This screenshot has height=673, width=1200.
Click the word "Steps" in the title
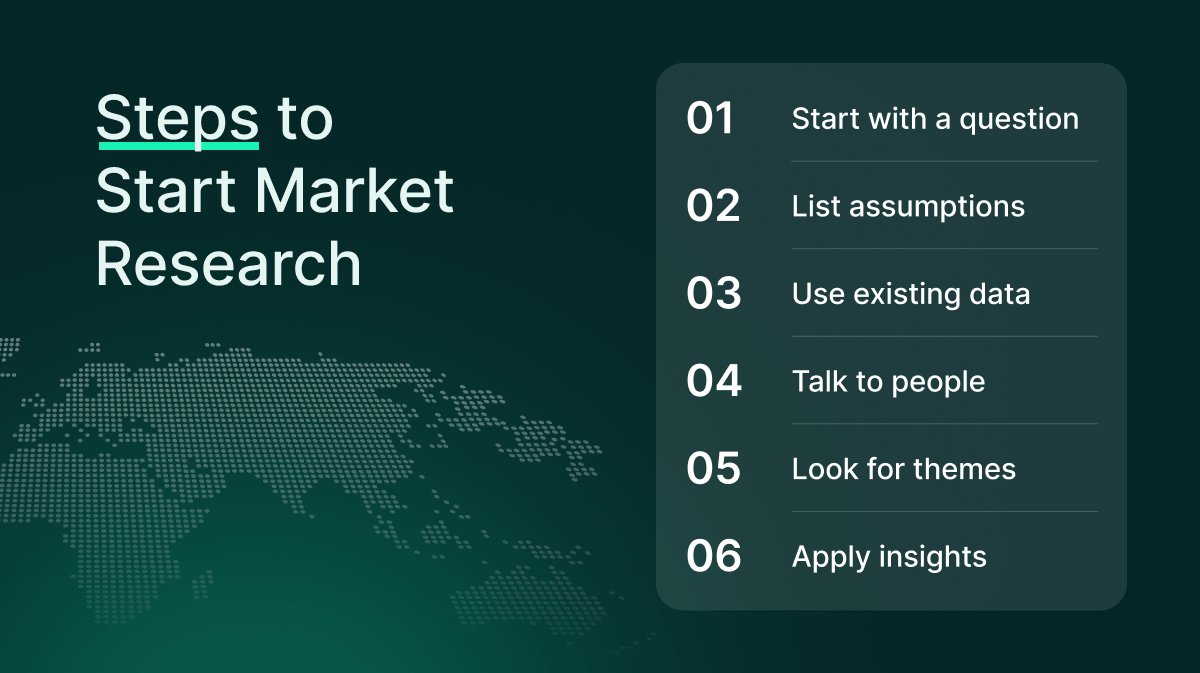(177, 118)
